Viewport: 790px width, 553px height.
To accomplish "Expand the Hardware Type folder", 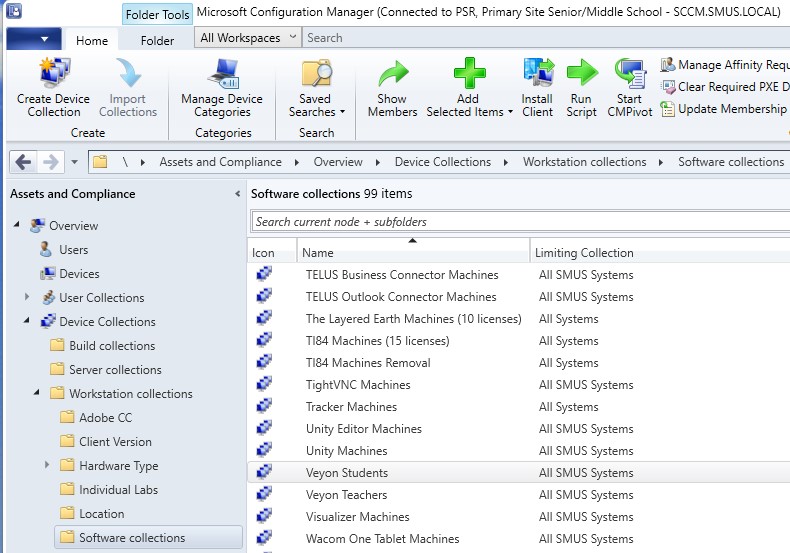I will [47, 464].
